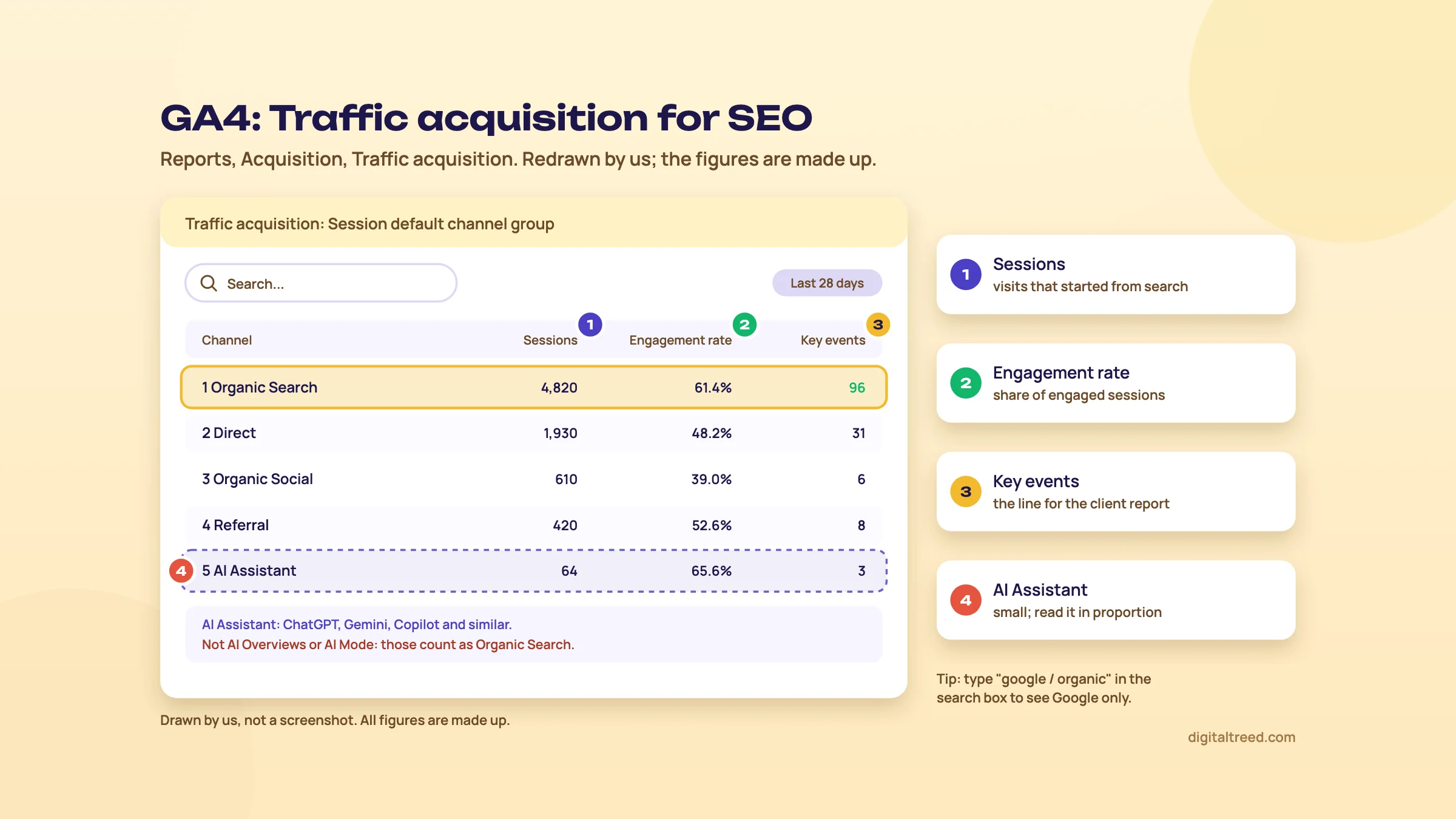Click Referral sessions value 420

(x=565, y=525)
